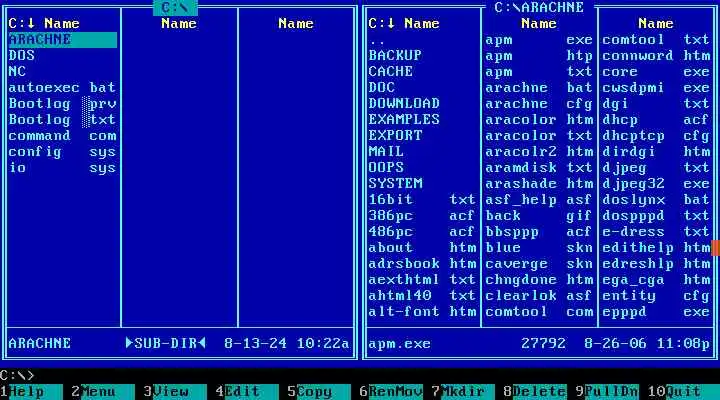Click the 3 View function key

175,392
